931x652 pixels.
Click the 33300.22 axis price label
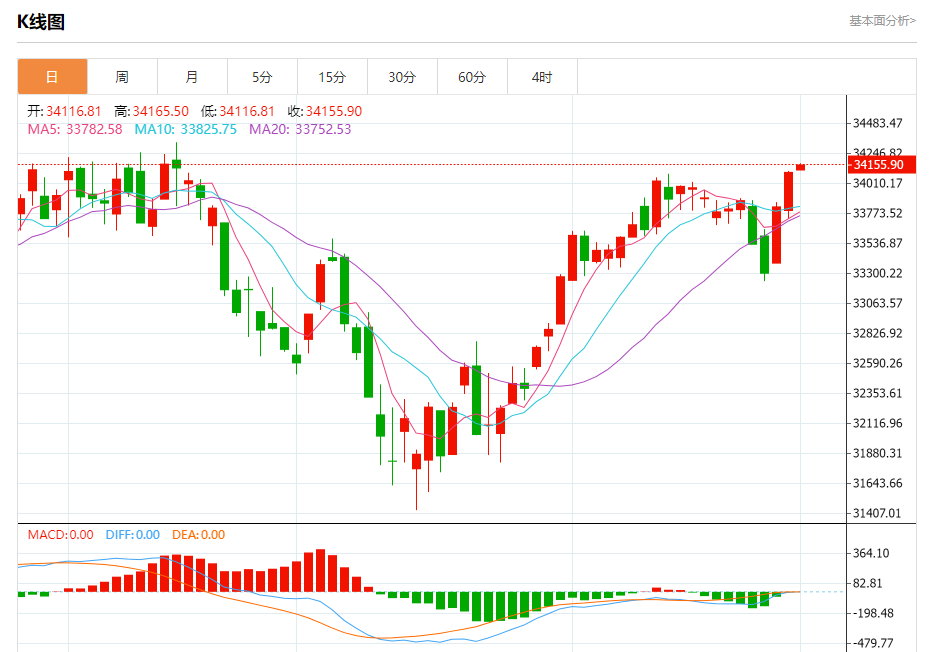click(878, 273)
